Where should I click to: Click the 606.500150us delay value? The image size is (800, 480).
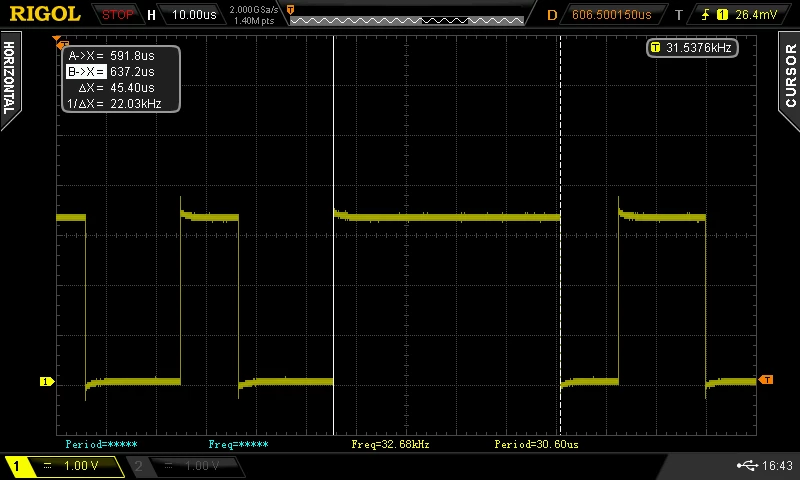click(612, 15)
